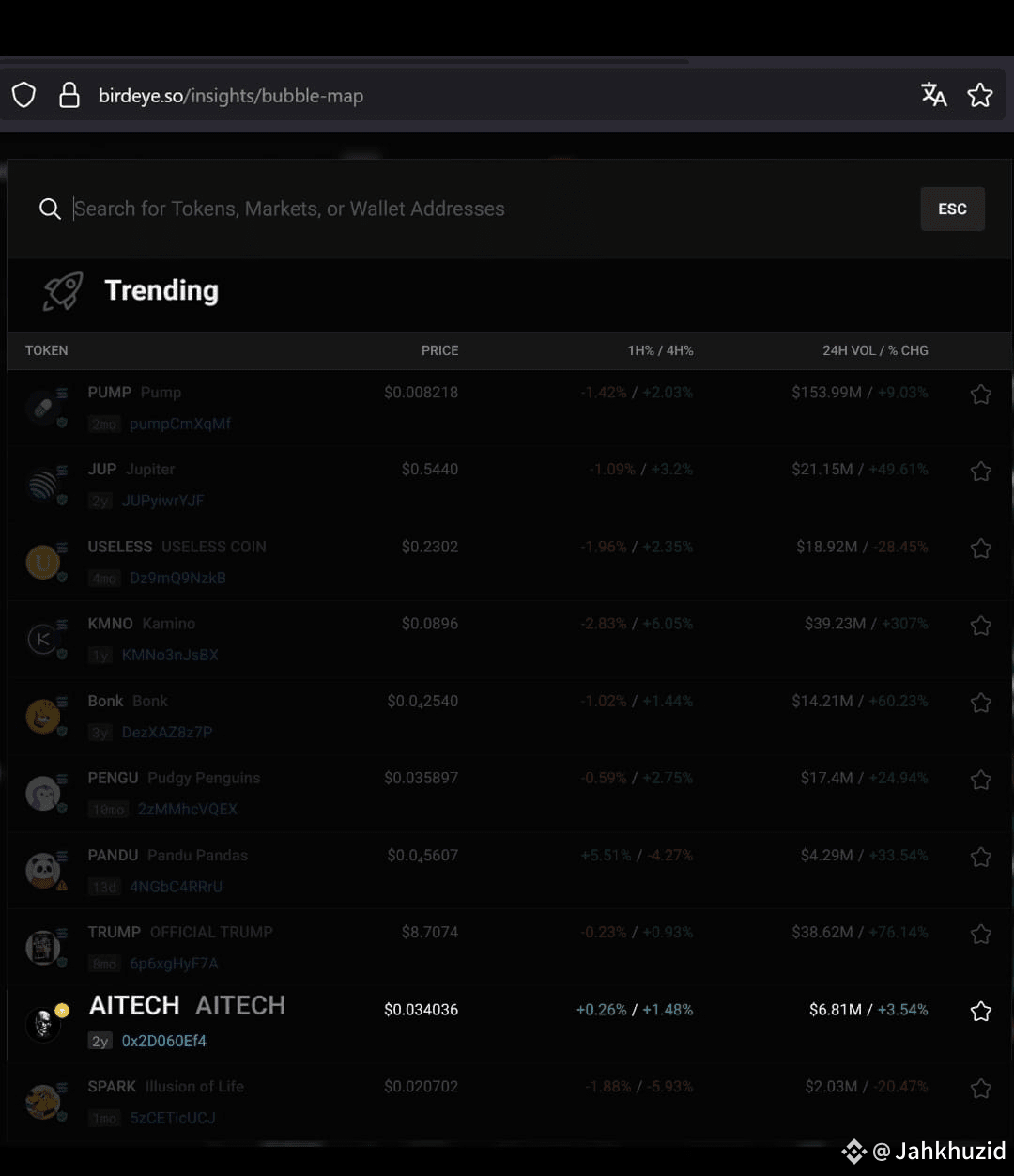Click the padlock site security icon

pyautogui.click(x=69, y=95)
